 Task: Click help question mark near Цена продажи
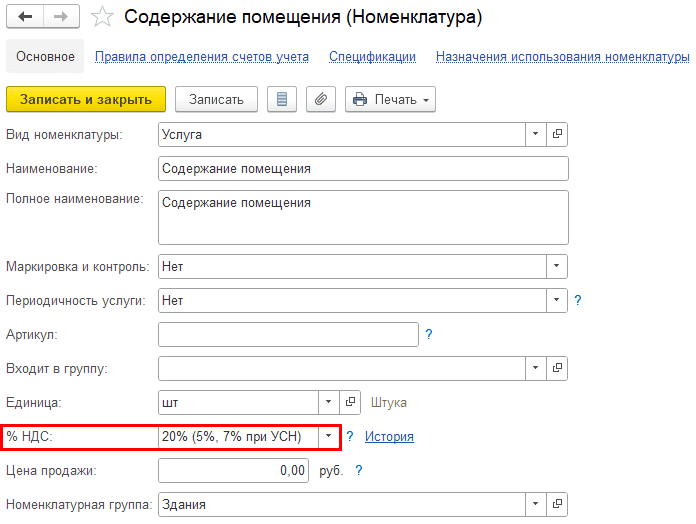click(358, 470)
